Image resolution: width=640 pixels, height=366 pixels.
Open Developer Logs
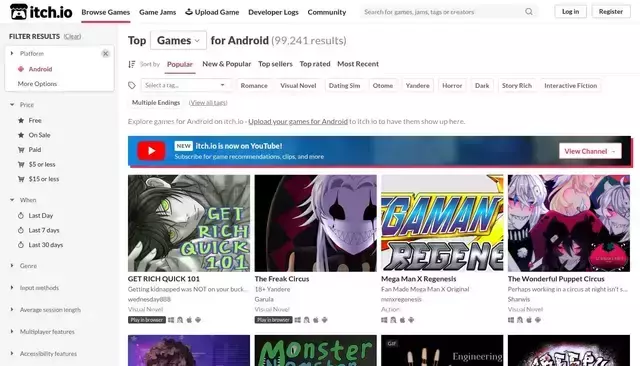[273, 12]
